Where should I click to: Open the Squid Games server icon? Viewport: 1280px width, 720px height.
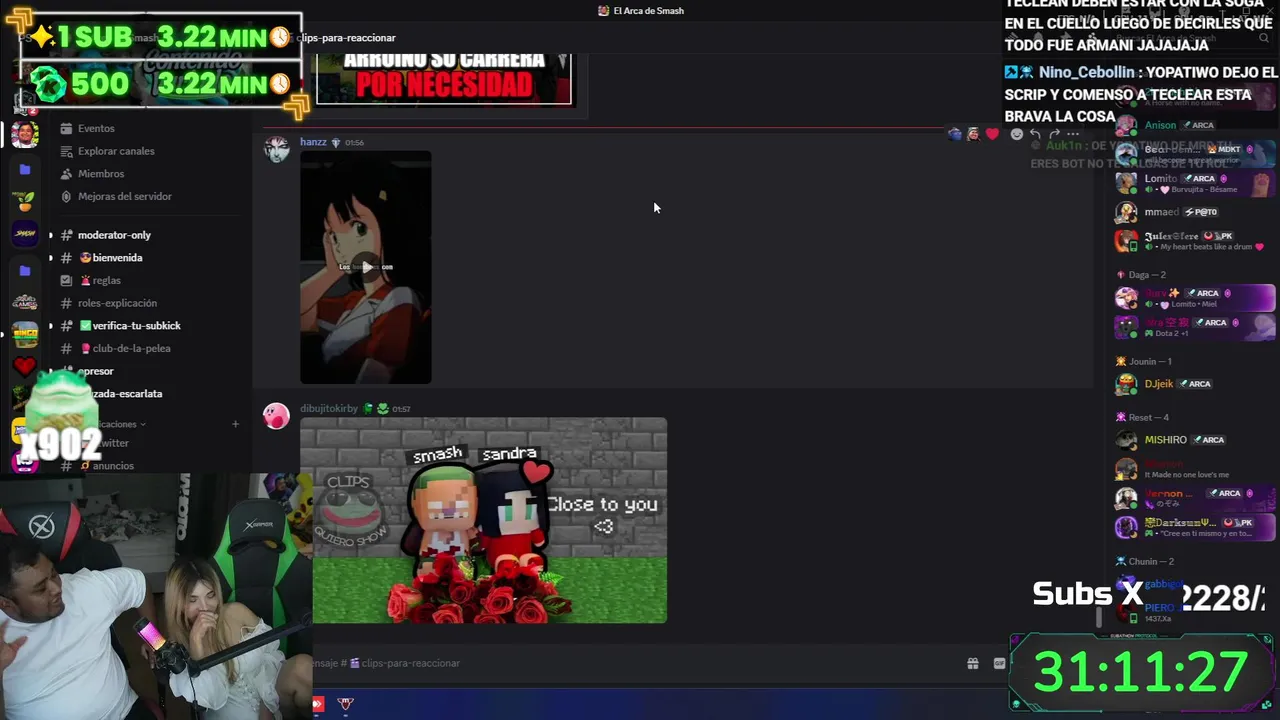[25, 302]
